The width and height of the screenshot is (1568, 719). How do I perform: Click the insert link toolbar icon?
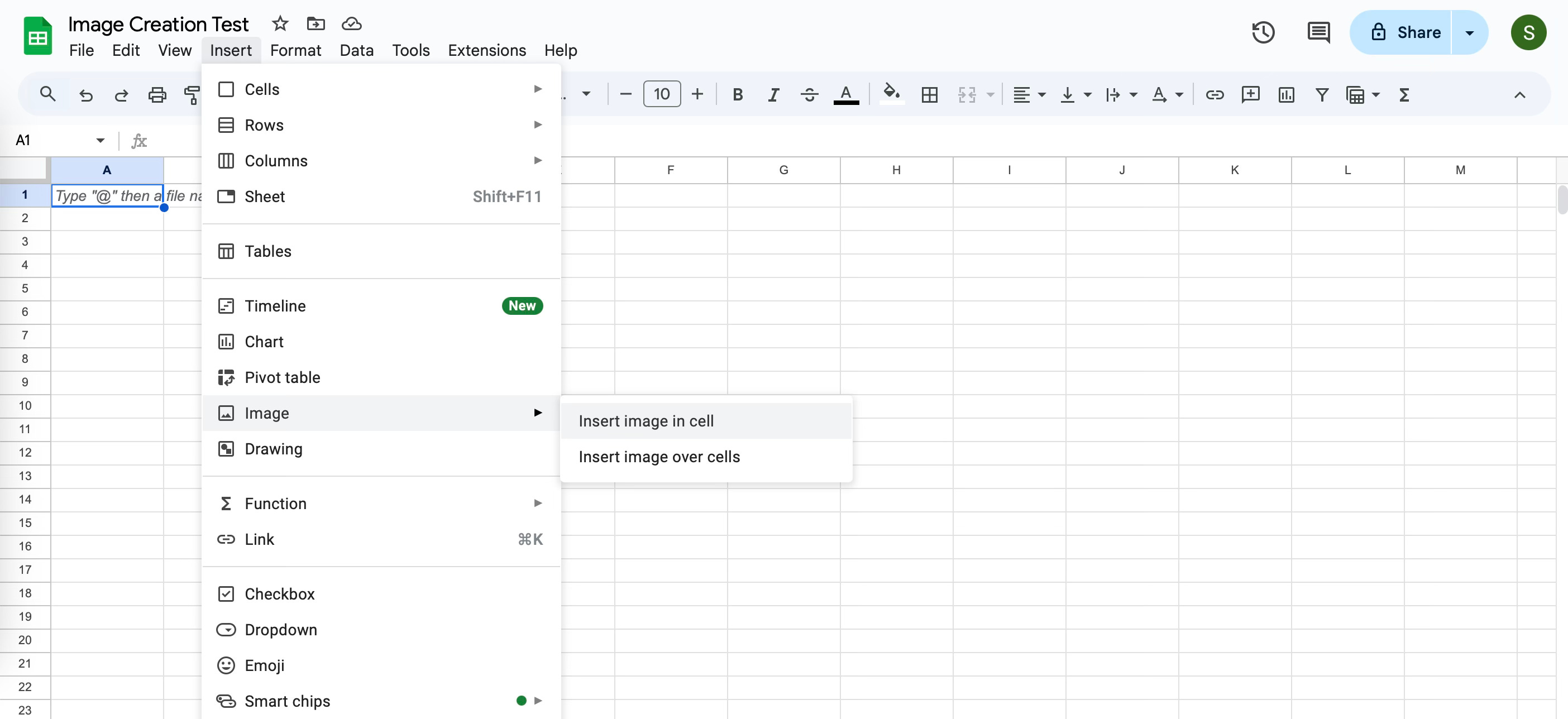pos(1215,95)
